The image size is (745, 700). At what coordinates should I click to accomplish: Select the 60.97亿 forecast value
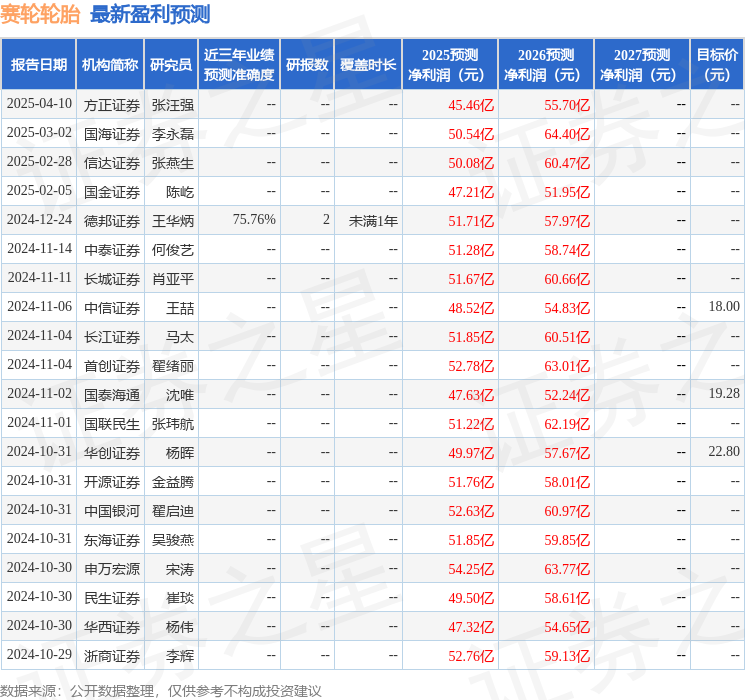[x=567, y=511]
